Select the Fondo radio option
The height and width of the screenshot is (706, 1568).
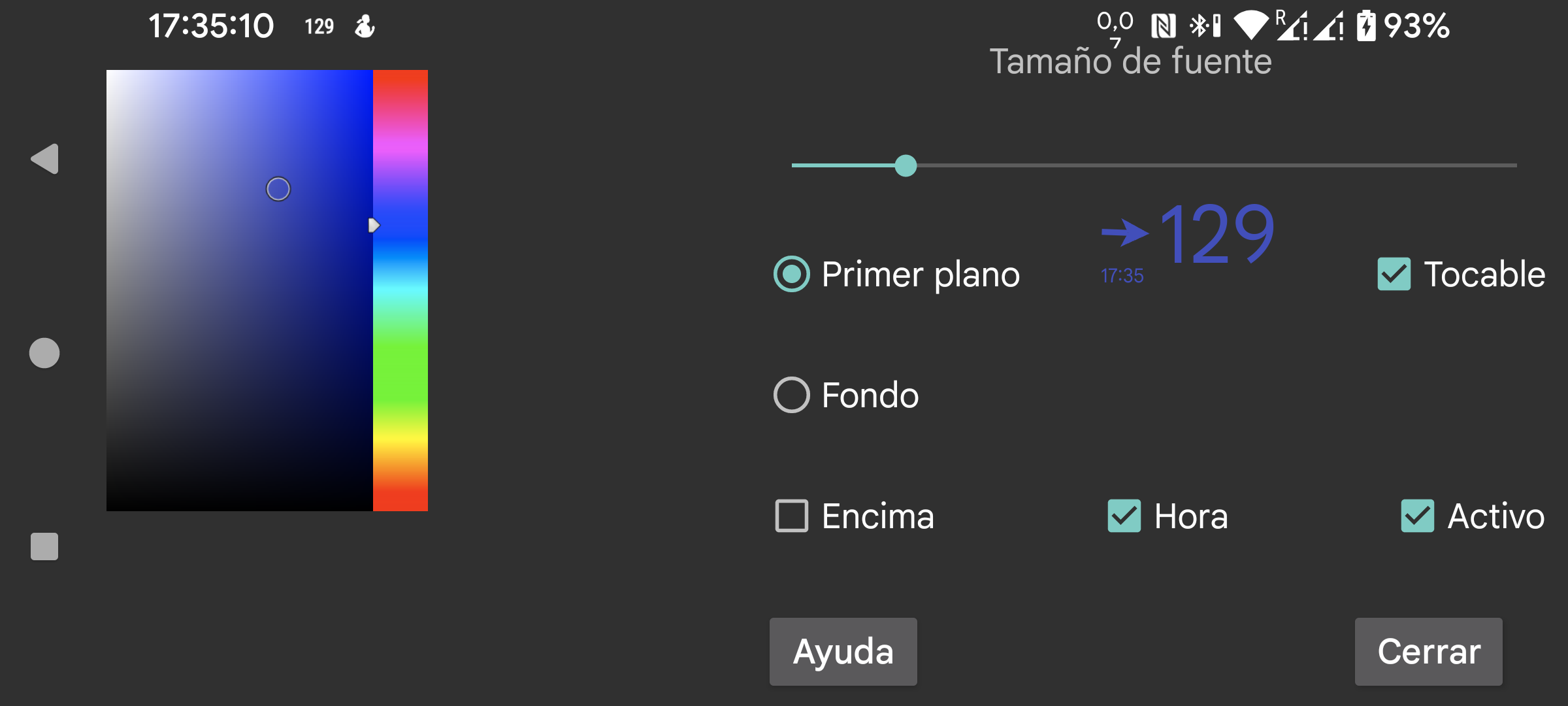(x=792, y=395)
